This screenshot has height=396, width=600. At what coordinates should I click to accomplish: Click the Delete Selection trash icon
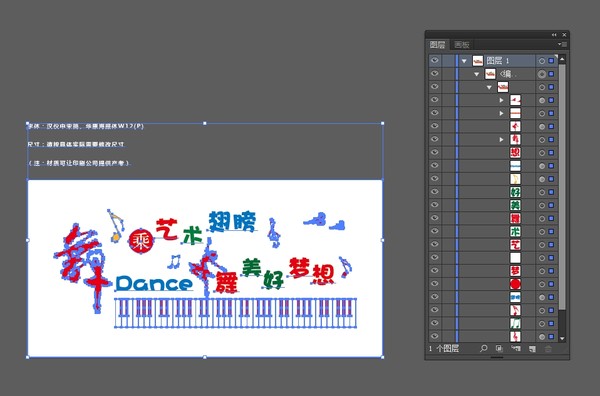(x=548, y=349)
